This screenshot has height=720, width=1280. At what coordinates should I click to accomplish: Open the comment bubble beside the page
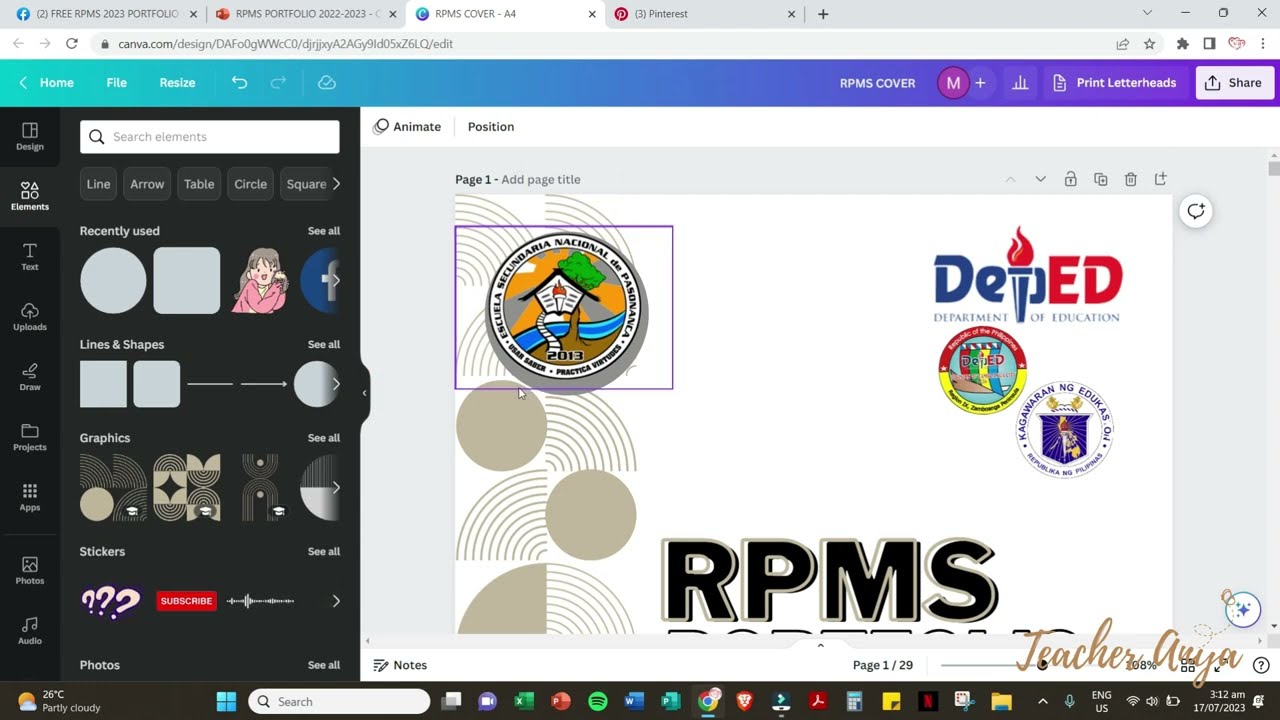1196,210
